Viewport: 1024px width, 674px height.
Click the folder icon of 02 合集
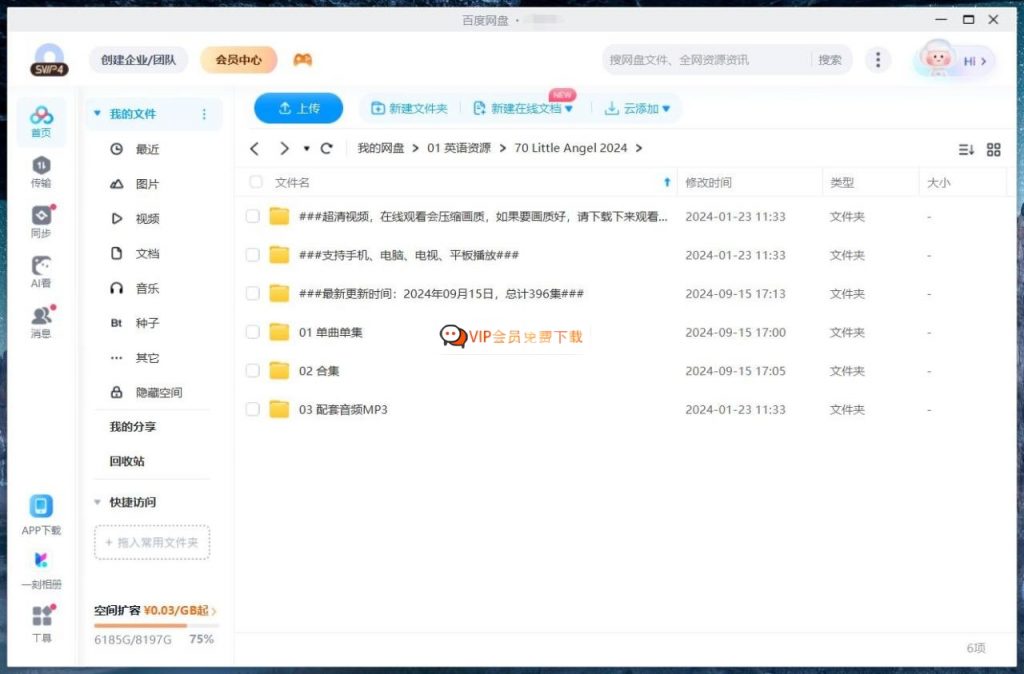[279, 370]
